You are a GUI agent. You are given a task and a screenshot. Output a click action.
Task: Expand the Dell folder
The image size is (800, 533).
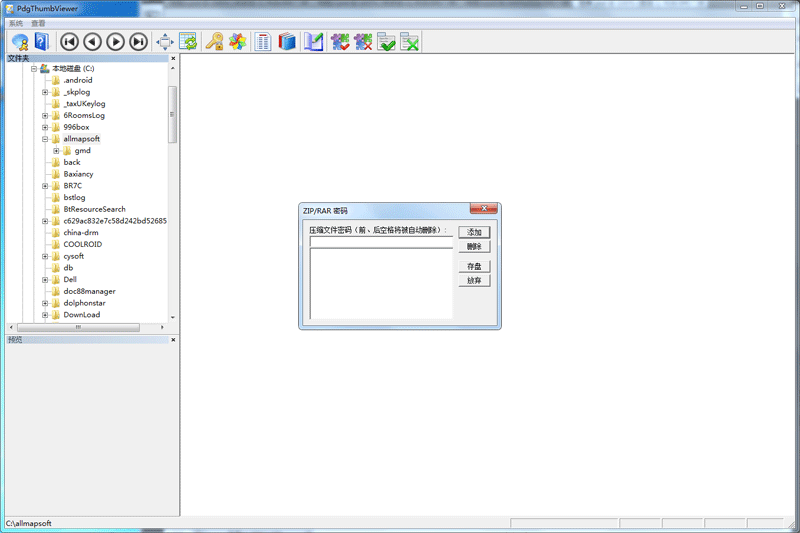coord(45,280)
